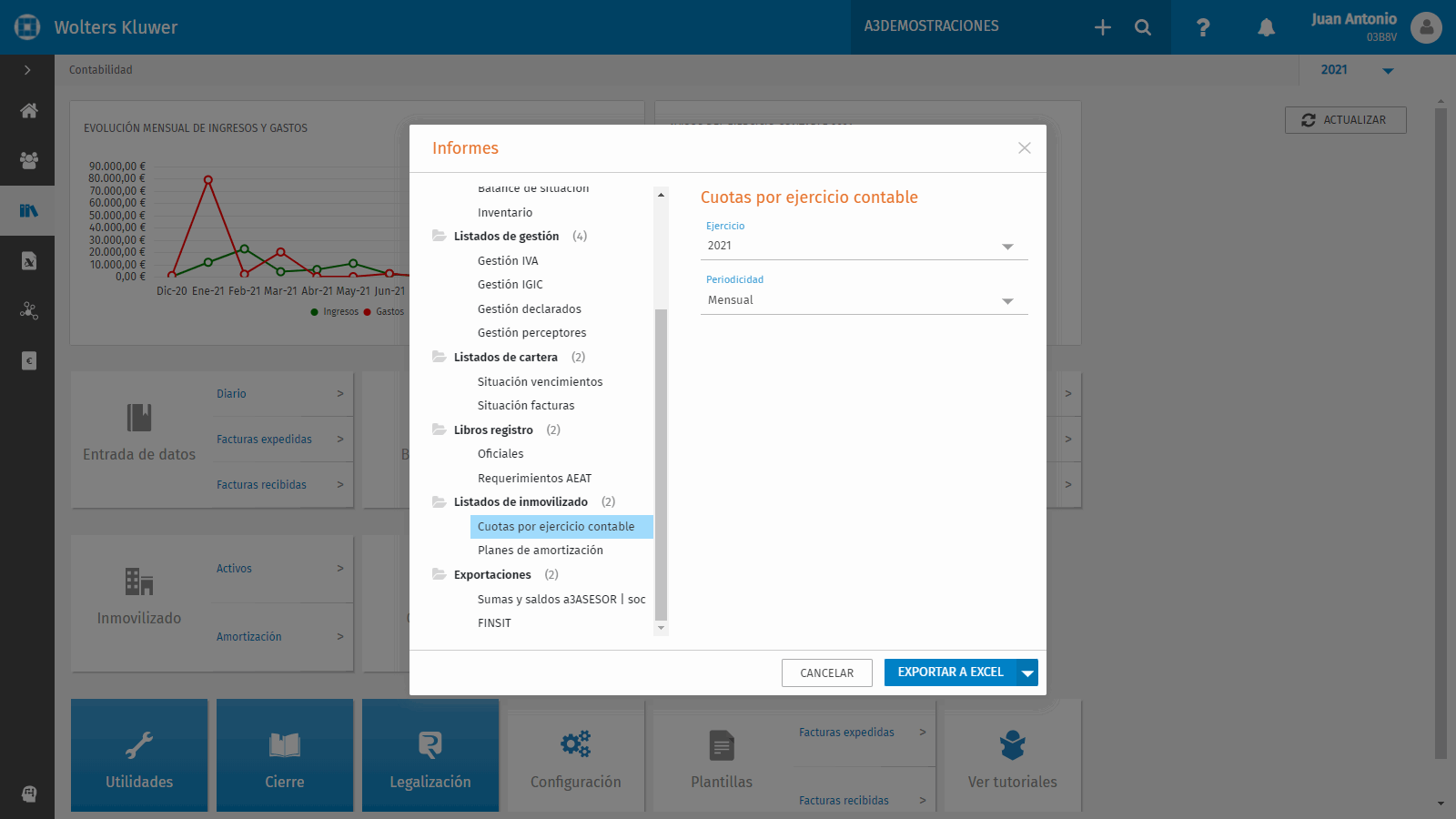Open the Amortización link
The height and width of the screenshot is (819, 1456).
(x=249, y=637)
